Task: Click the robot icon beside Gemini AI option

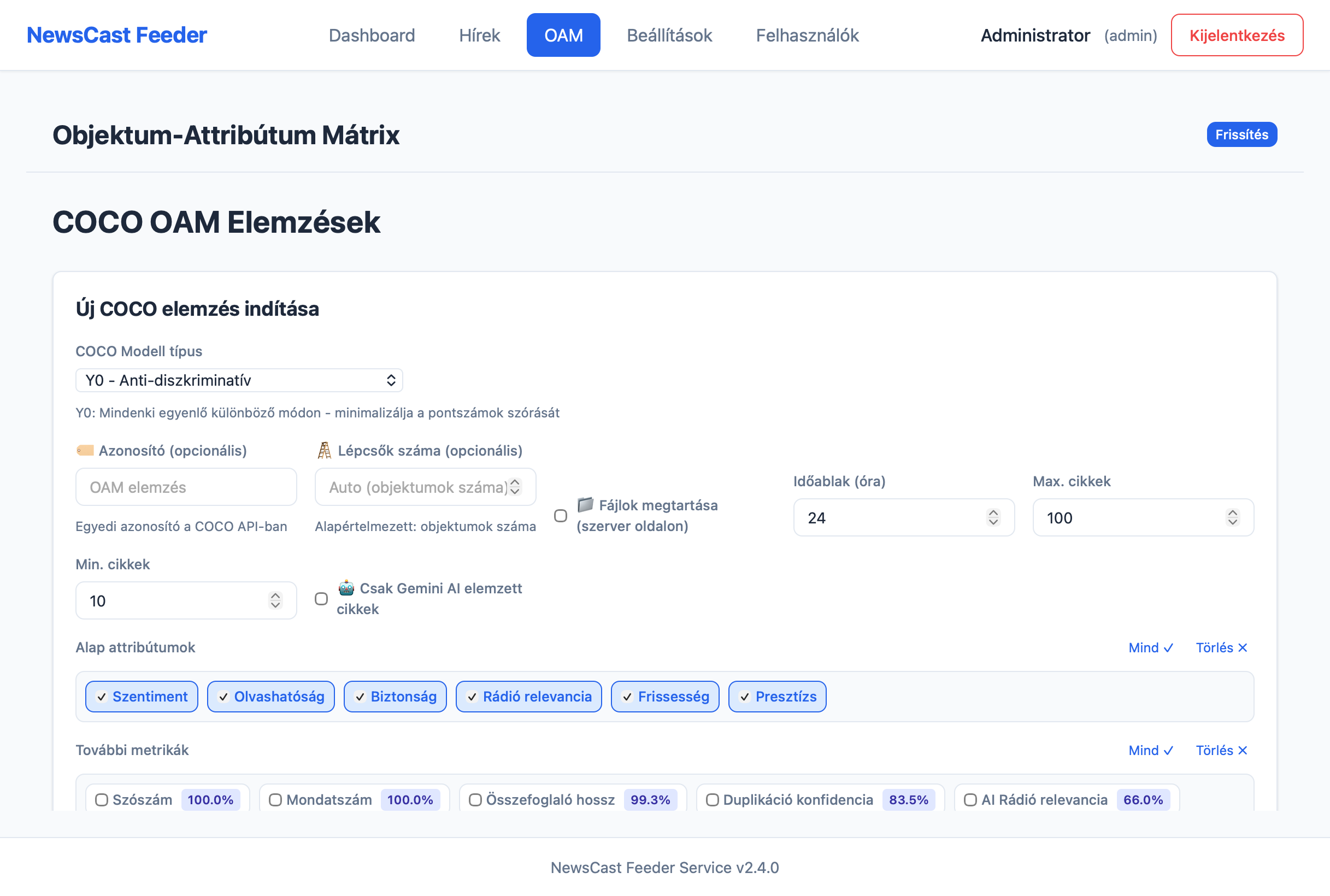Action: point(346,587)
